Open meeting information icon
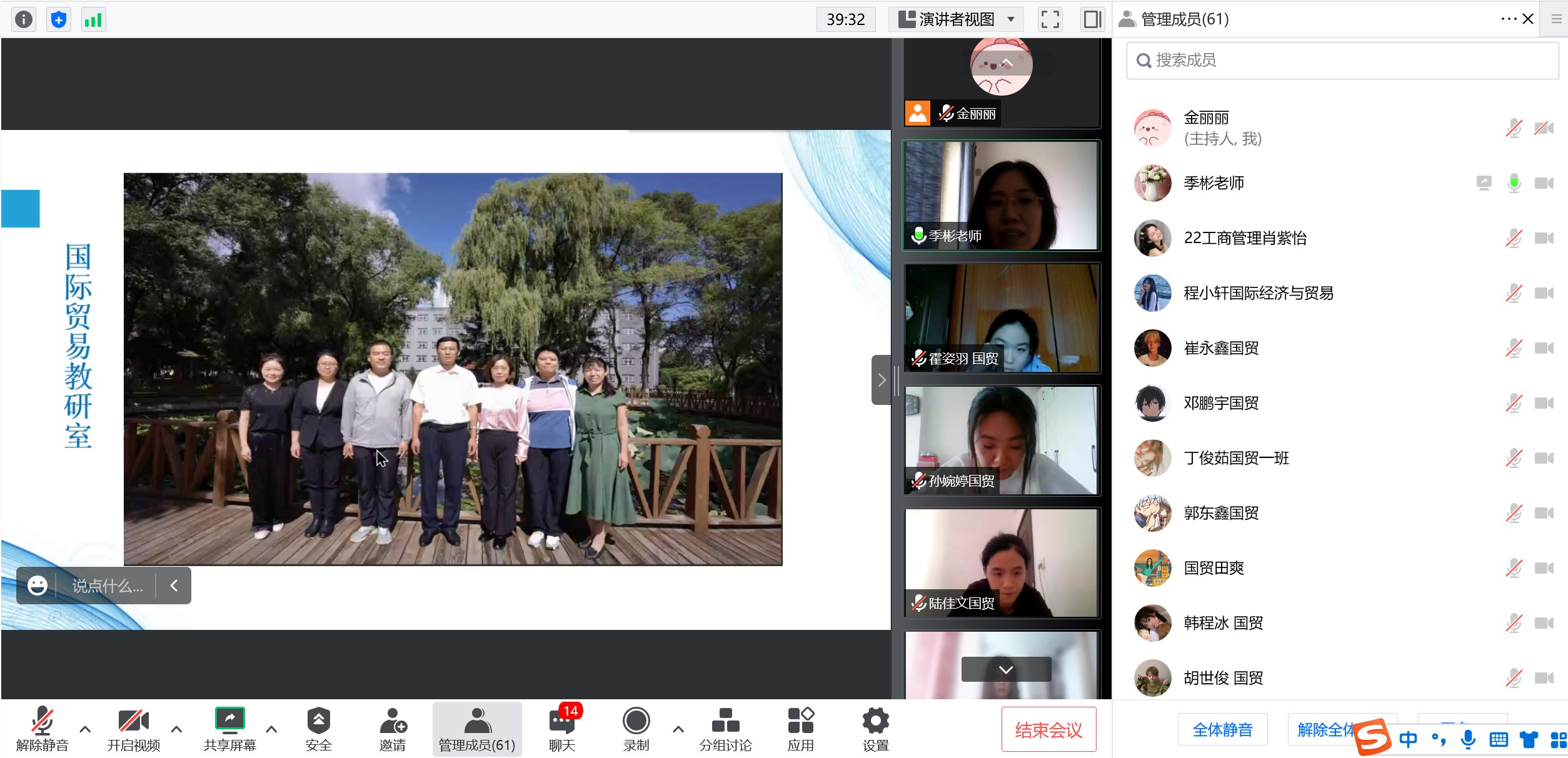The height and width of the screenshot is (758, 1568). 24,19
